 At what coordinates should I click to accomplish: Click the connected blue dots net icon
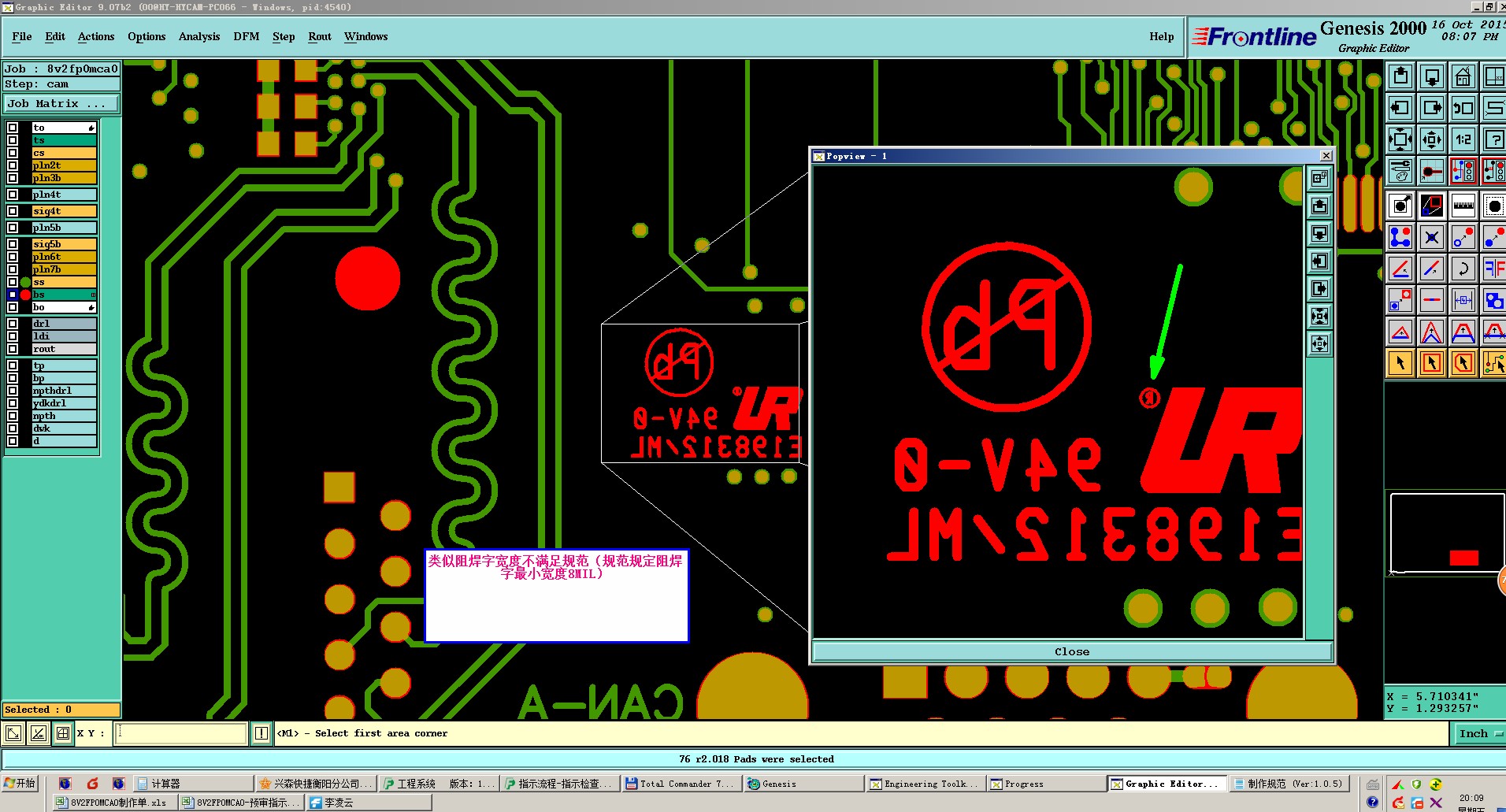1400,237
